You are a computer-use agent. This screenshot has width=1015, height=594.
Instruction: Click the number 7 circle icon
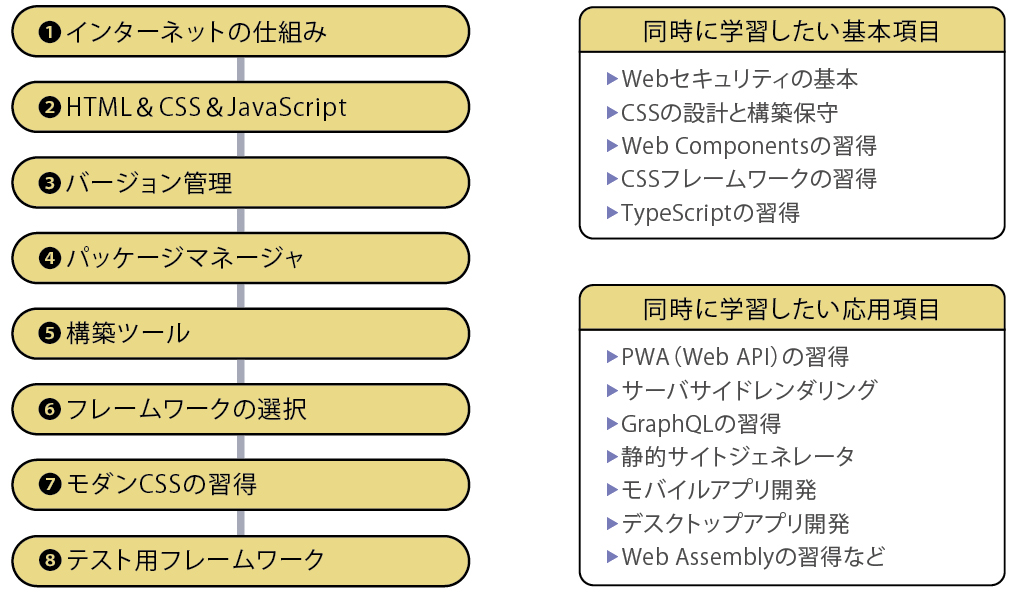(50, 485)
